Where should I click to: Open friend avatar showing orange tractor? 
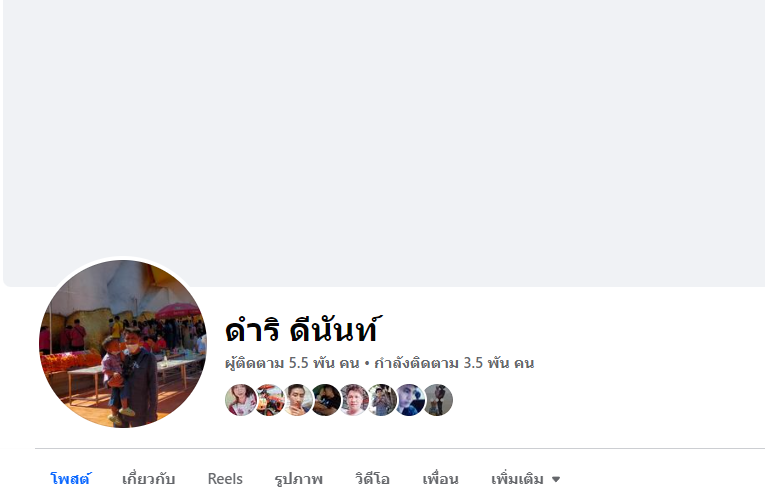tap(269, 400)
